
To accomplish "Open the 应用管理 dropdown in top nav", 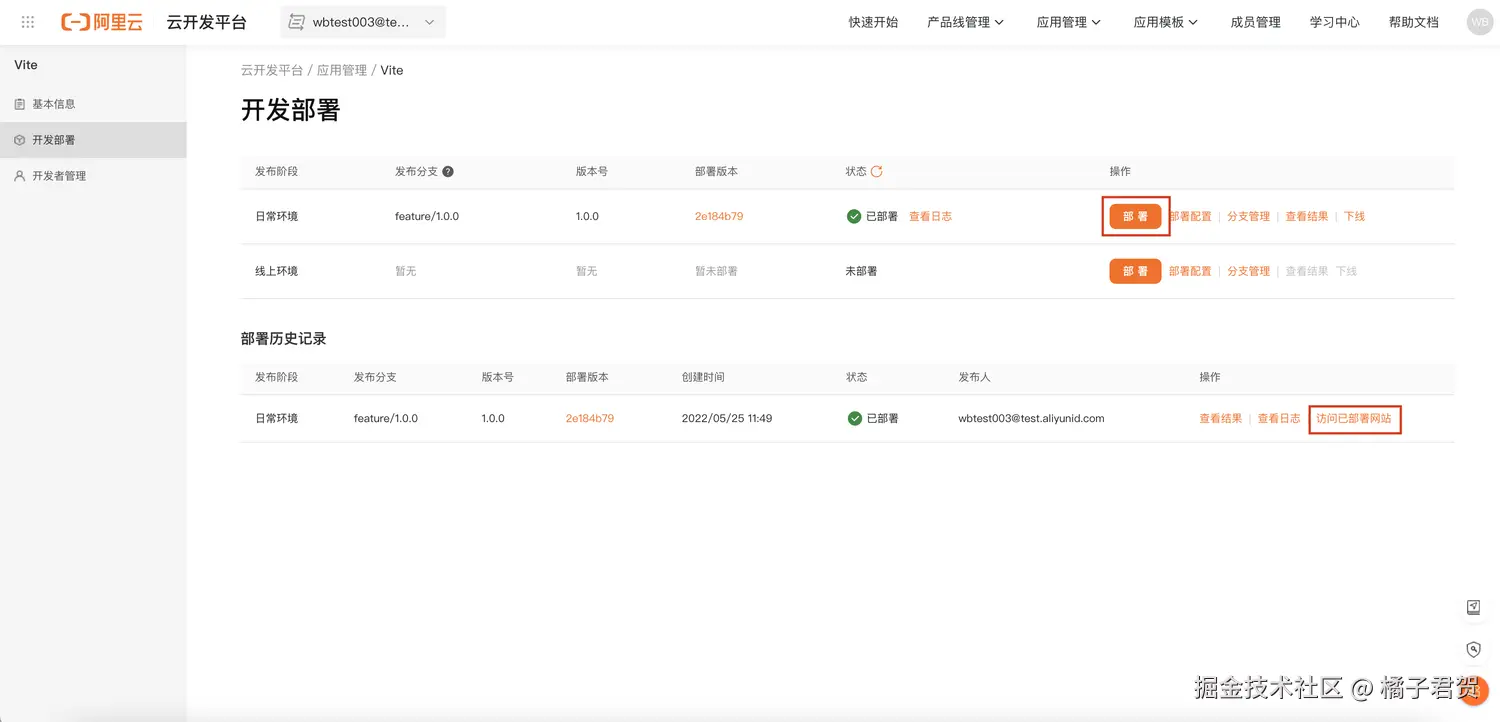I will (x=1069, y=22).
